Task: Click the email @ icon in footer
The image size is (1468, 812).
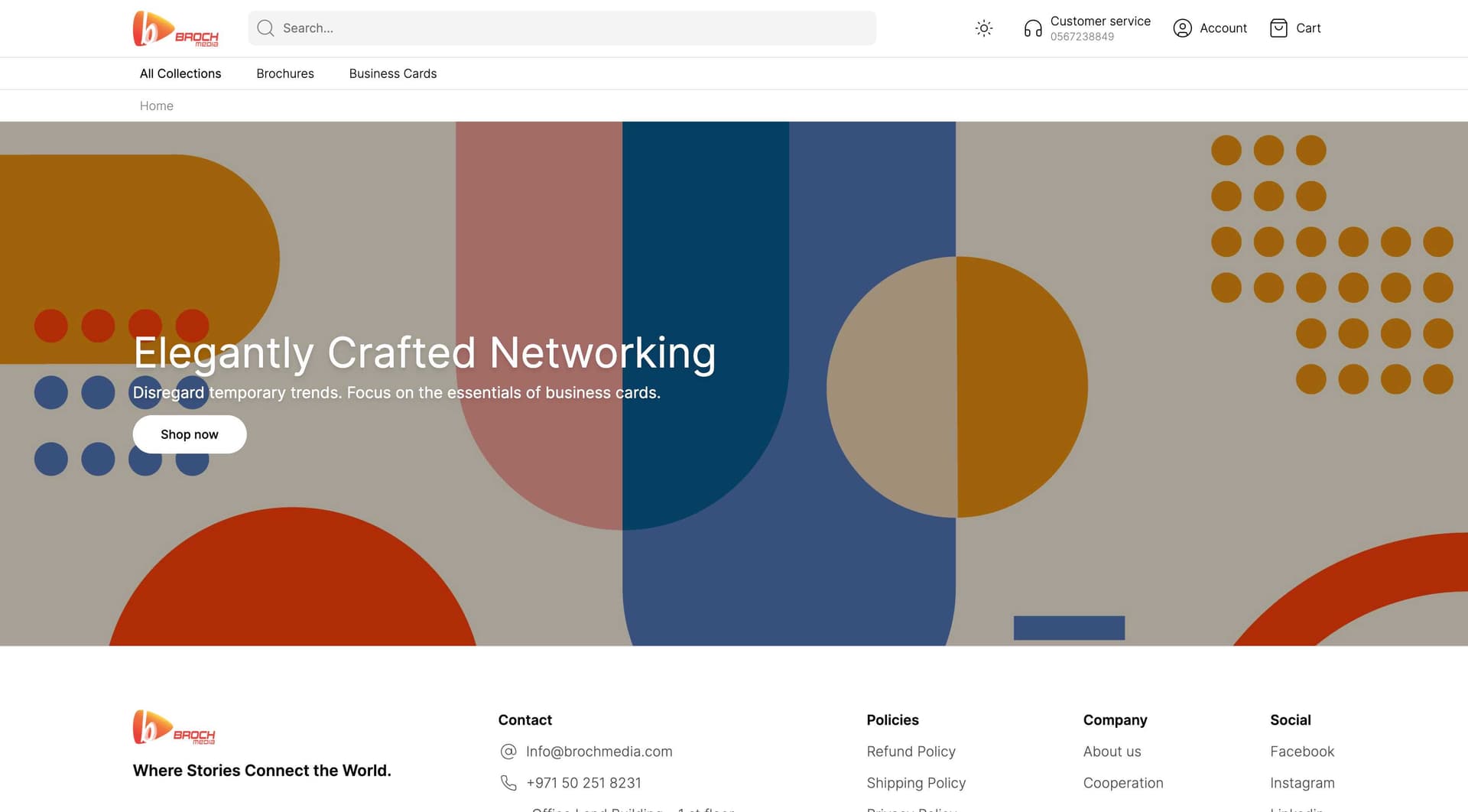Action: pyautogui.click(x=508, y=752)
